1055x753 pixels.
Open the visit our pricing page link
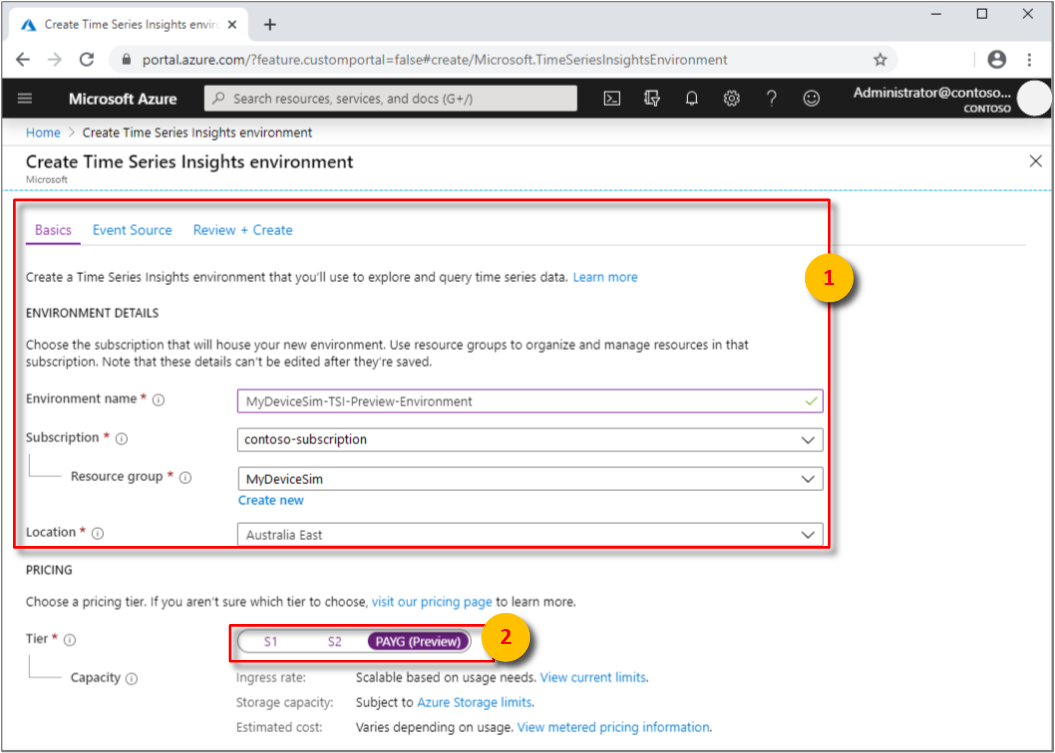[x=432, y=602]
